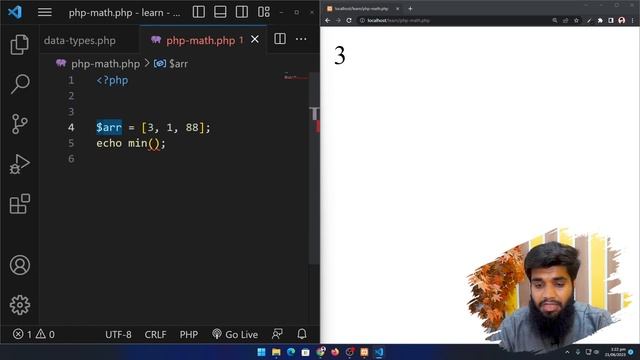Click the <?php opening tag on line 1
This screenshot has width=640, height=360.
pyautogui.click(x=112, y=80)
